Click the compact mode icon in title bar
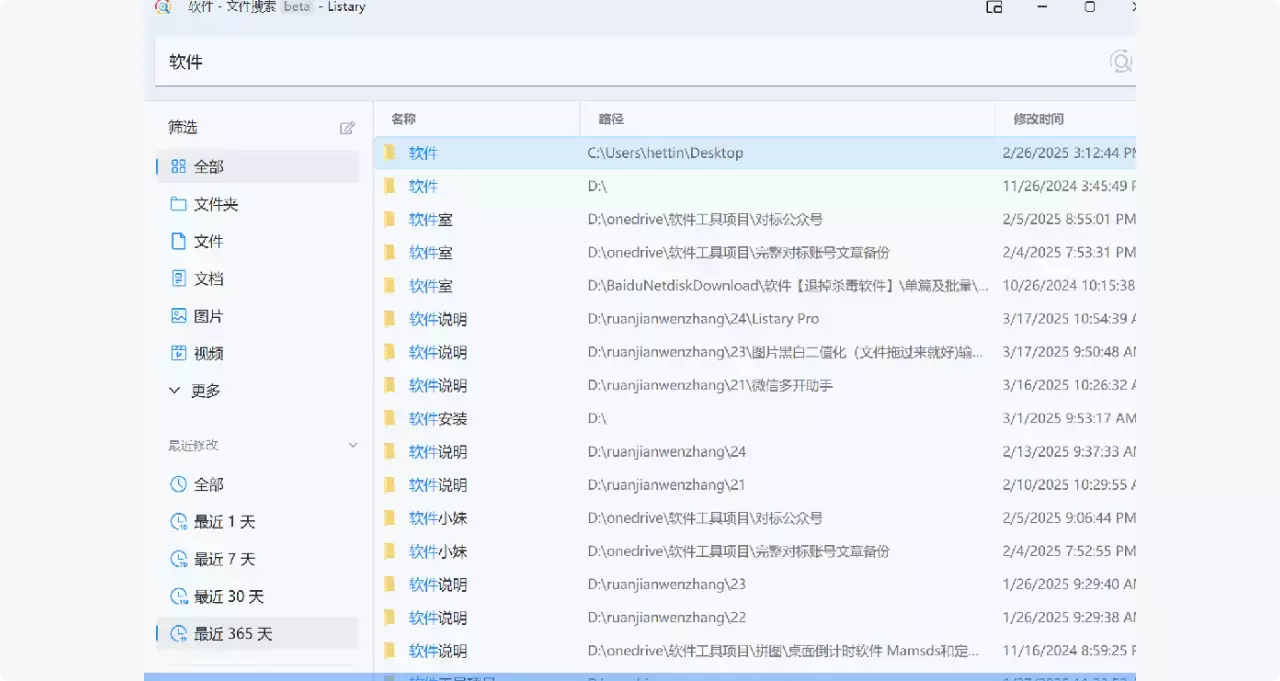1280x681 pixels. (x=993, y=7)
